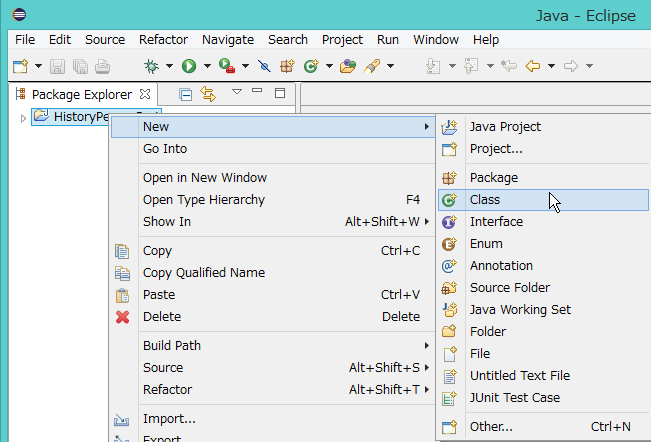Open the Run menu
Viewport: 651px width, 442px height.
(388, 40)
